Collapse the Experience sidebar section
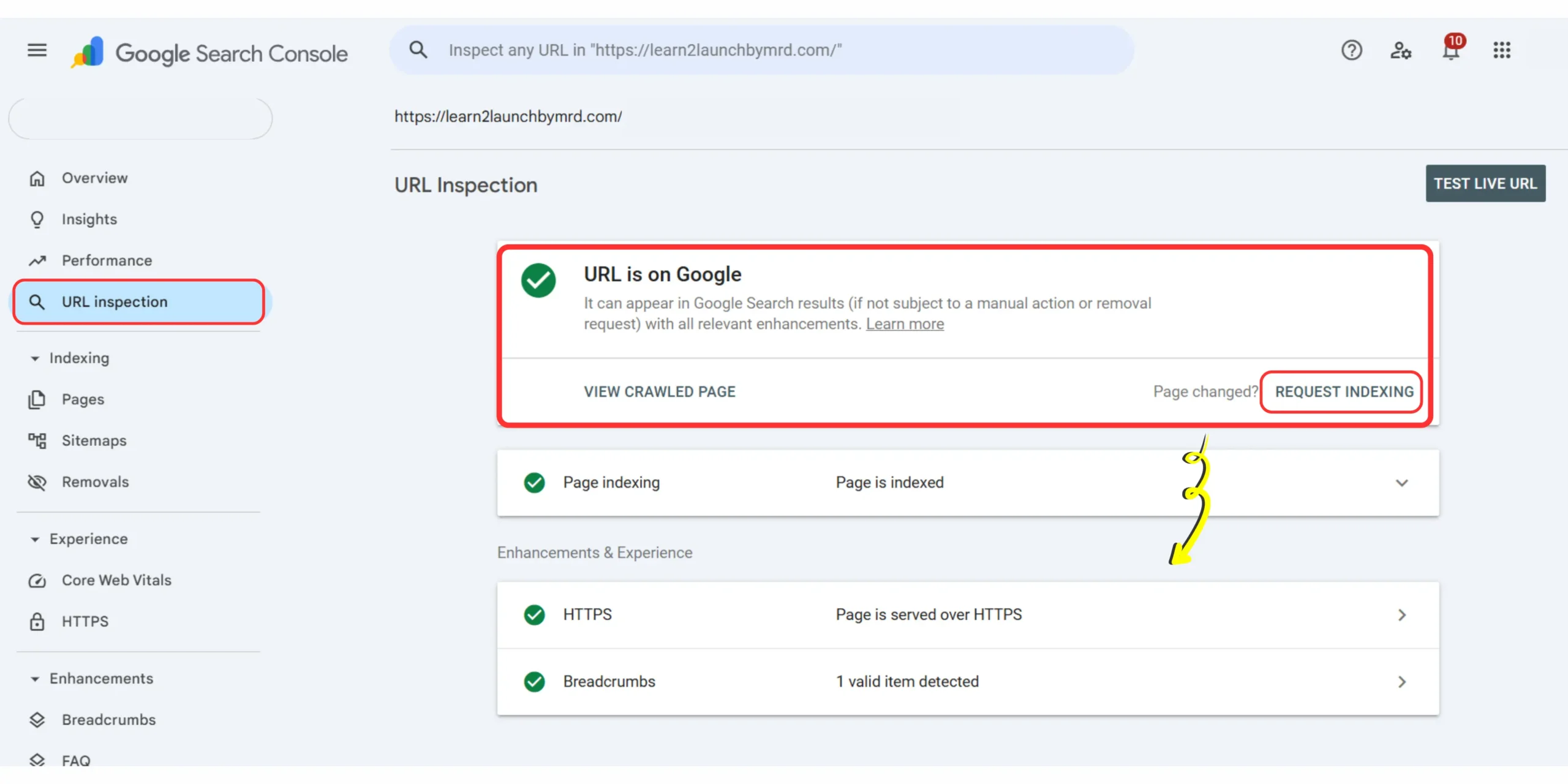 35,540
